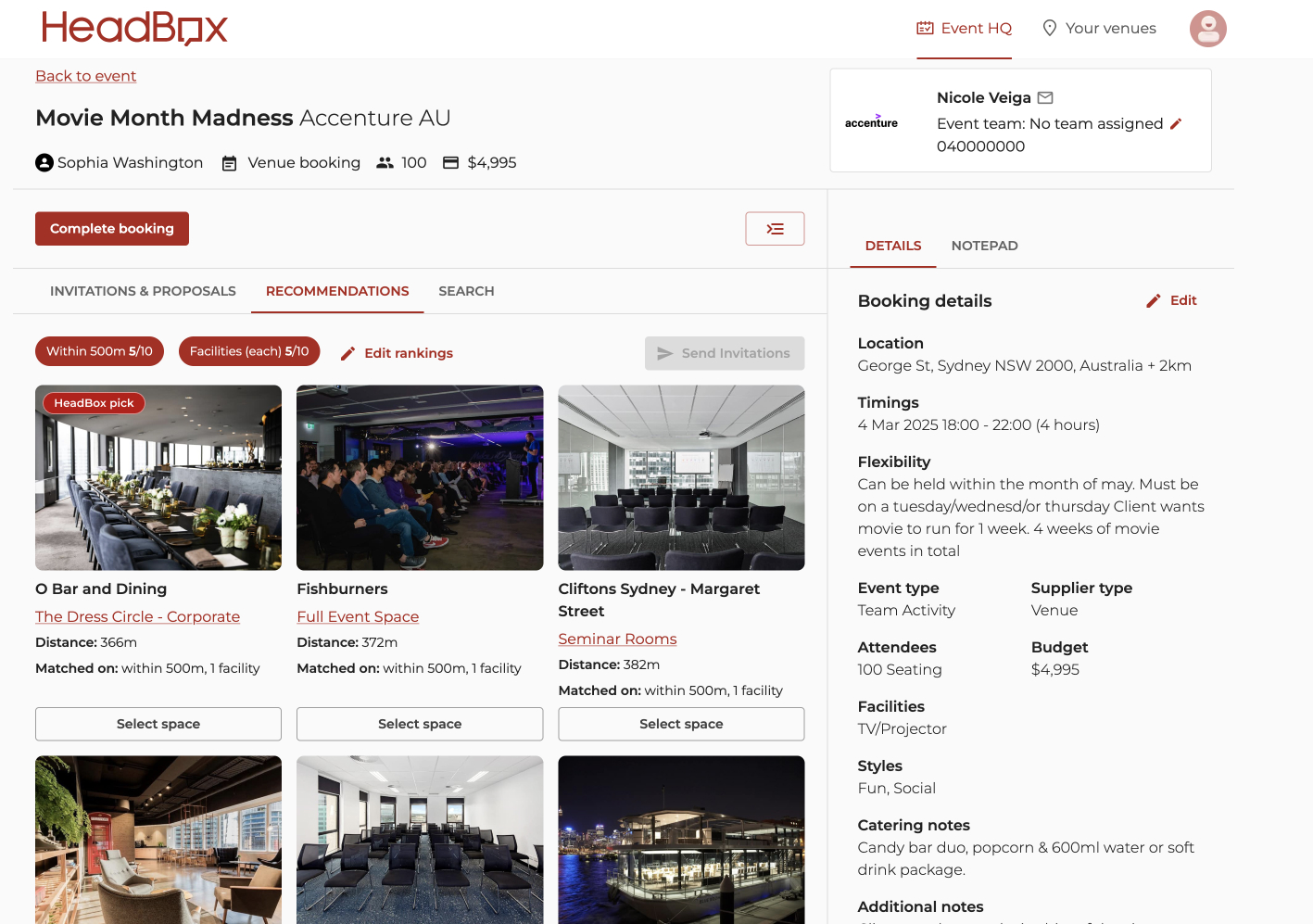This screenshot has width=1313, height=924.
Task: Click the pencil icon next to Booking details Edit
Action: (x=1154, y=300)
